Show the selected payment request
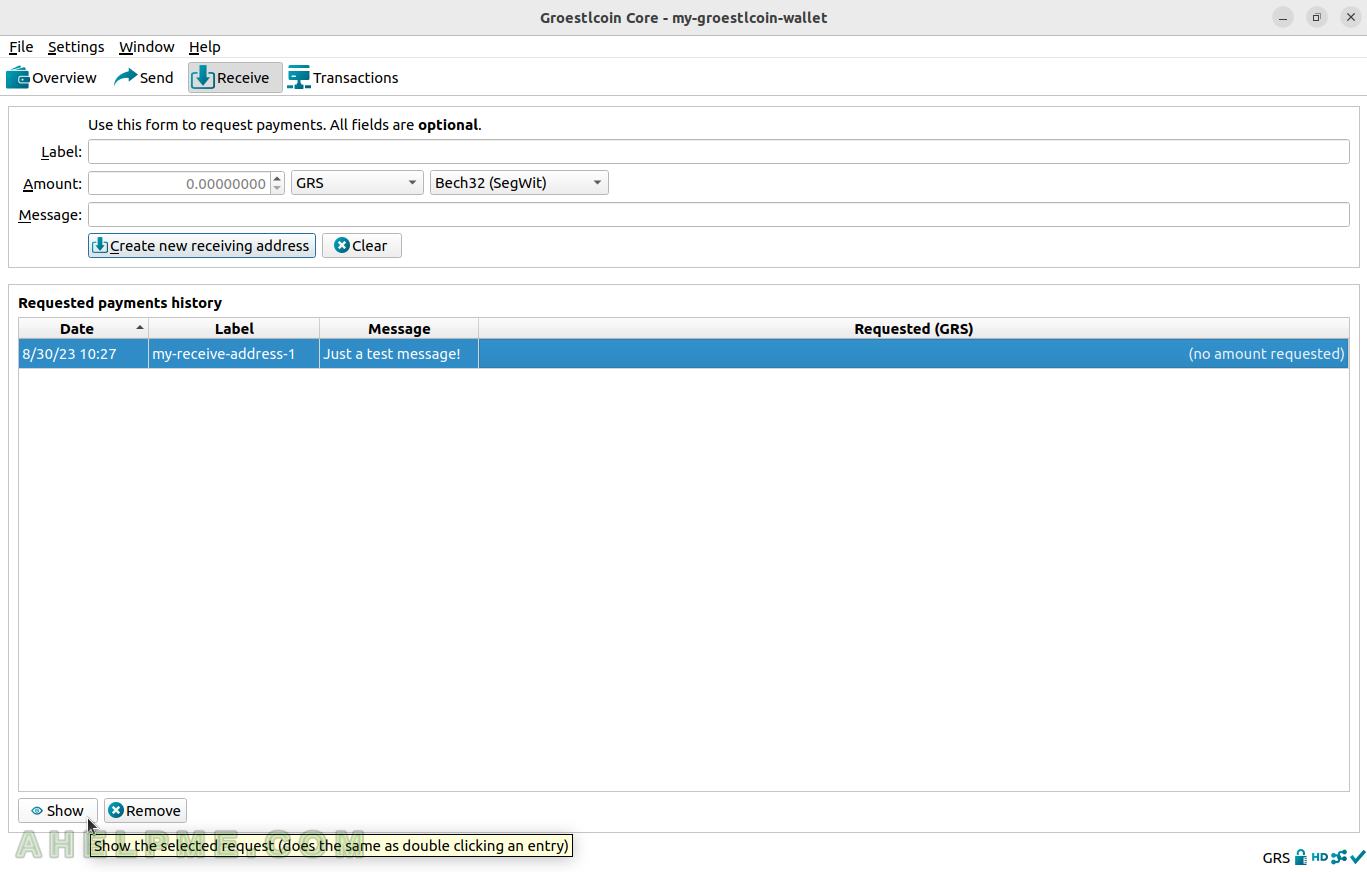1367x872 pixels. (x=58, y=811)
